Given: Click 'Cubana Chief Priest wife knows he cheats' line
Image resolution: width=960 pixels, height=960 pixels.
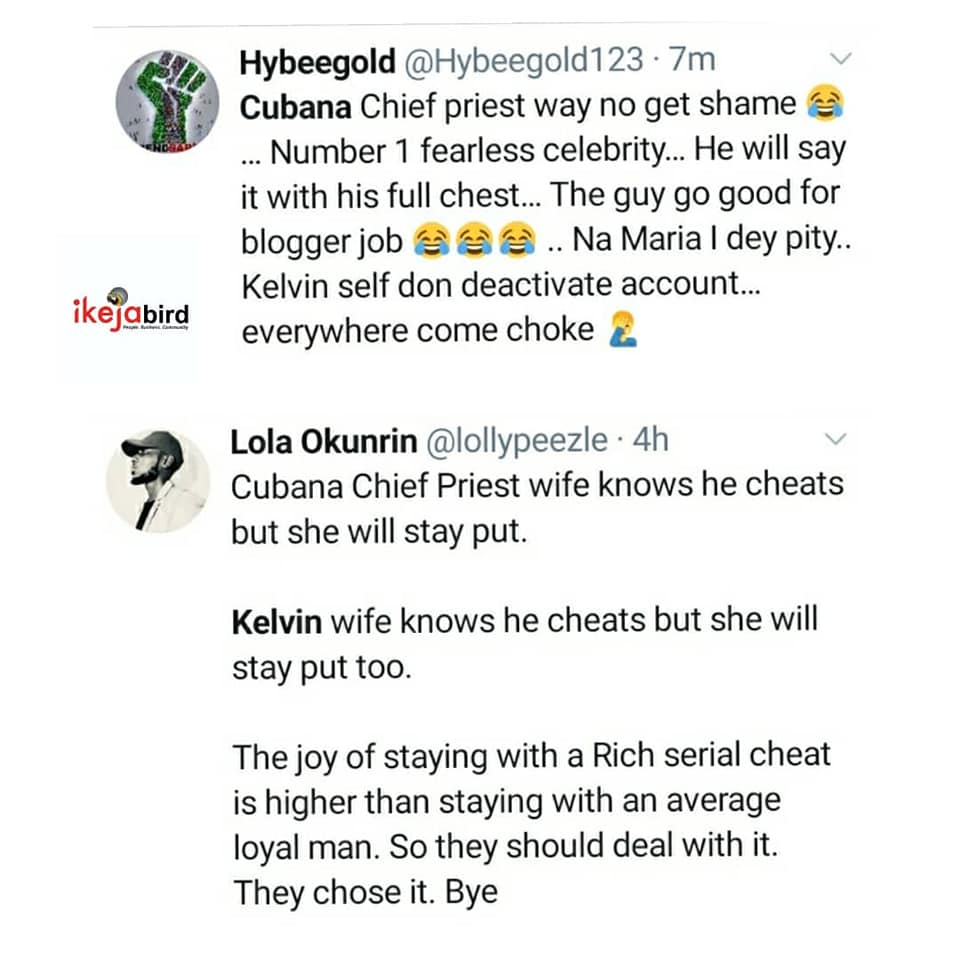Looking at the screenshot, I should [537, 485].
